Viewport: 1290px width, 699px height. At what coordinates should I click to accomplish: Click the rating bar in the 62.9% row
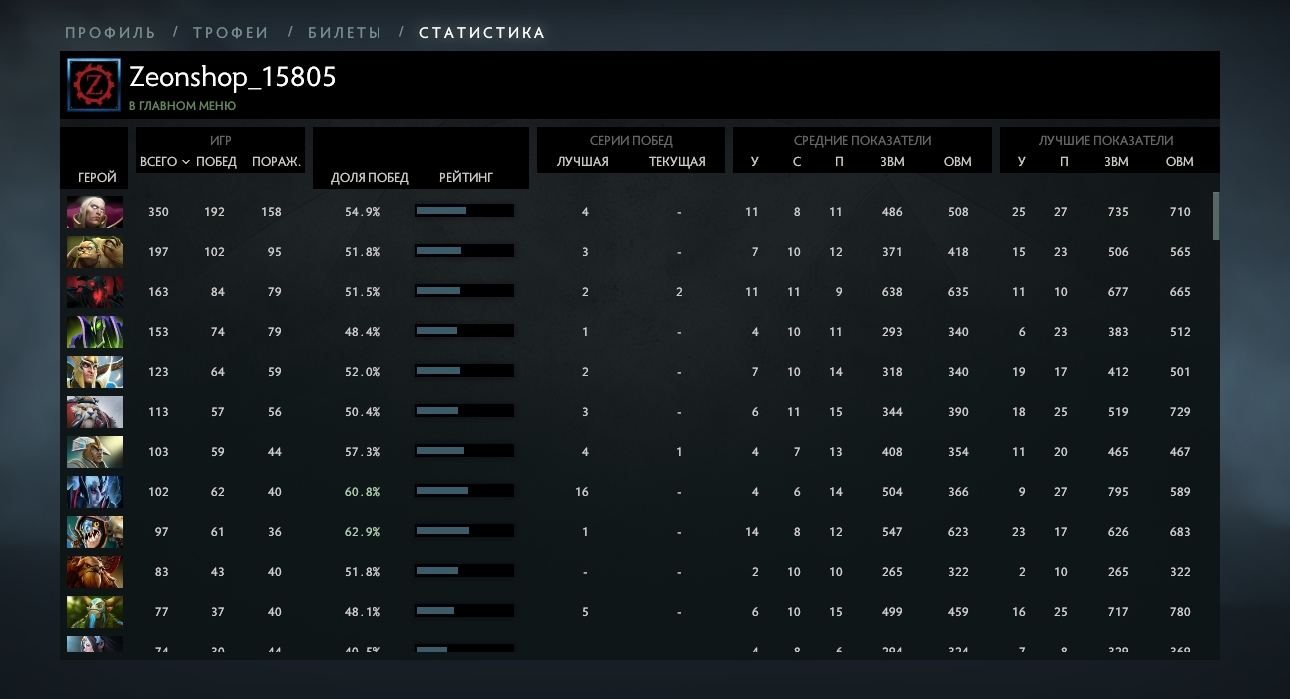pyautogui.click(x=464, y=531)
